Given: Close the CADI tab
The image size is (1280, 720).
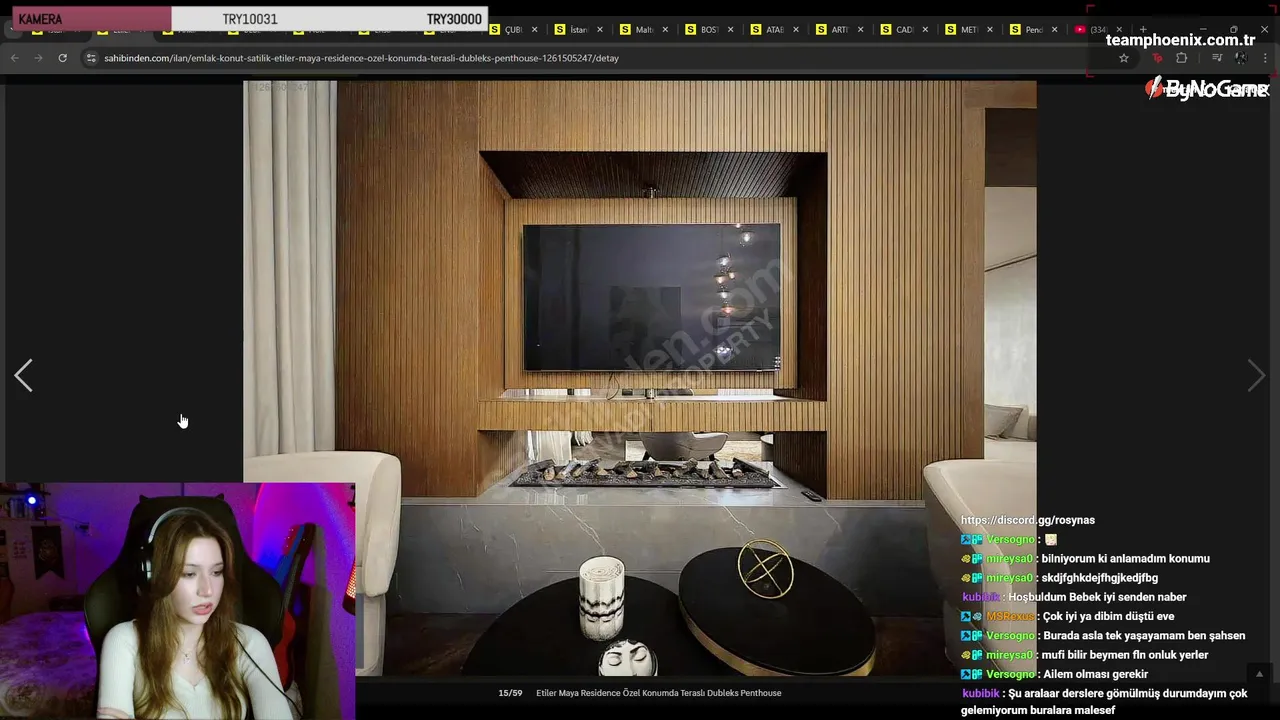Looking at the screenshot, I should [x=926, y=30].
